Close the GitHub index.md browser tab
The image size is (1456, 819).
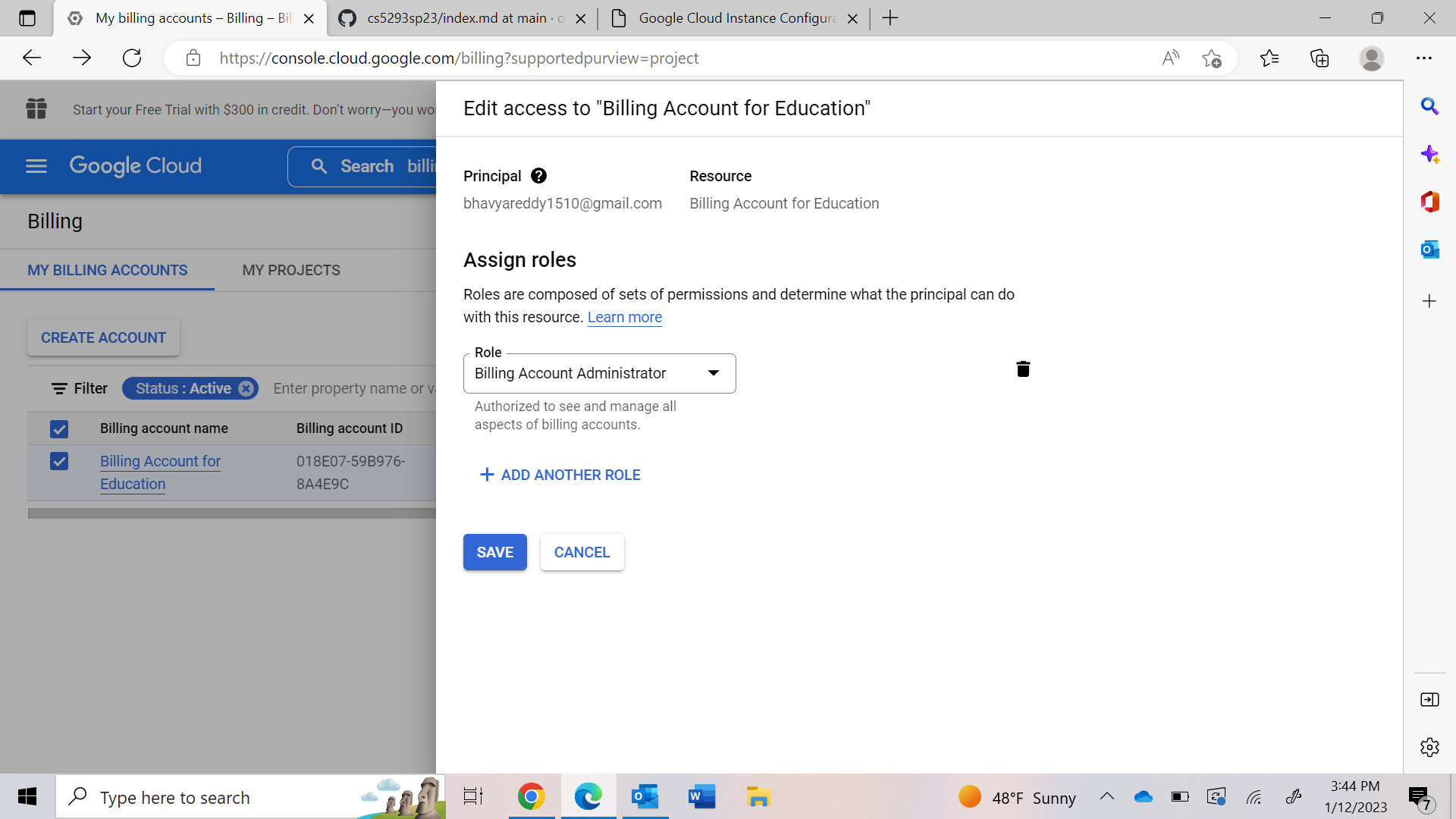tap(581, 19)
